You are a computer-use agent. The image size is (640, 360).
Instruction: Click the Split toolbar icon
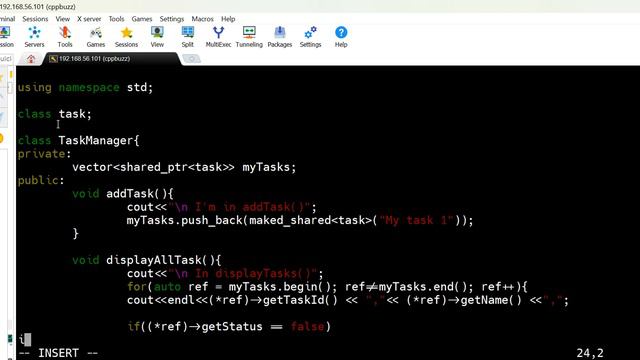pos(188,37)
